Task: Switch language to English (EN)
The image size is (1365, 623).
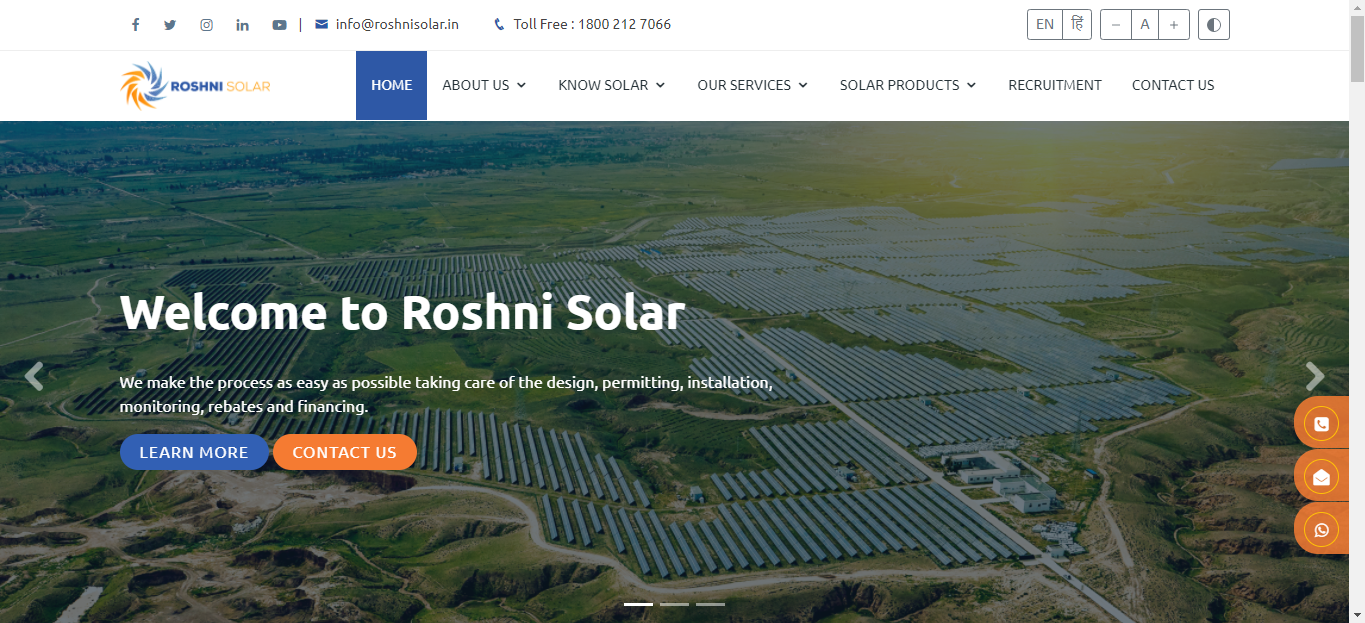Action: (x=1045, y=25)
